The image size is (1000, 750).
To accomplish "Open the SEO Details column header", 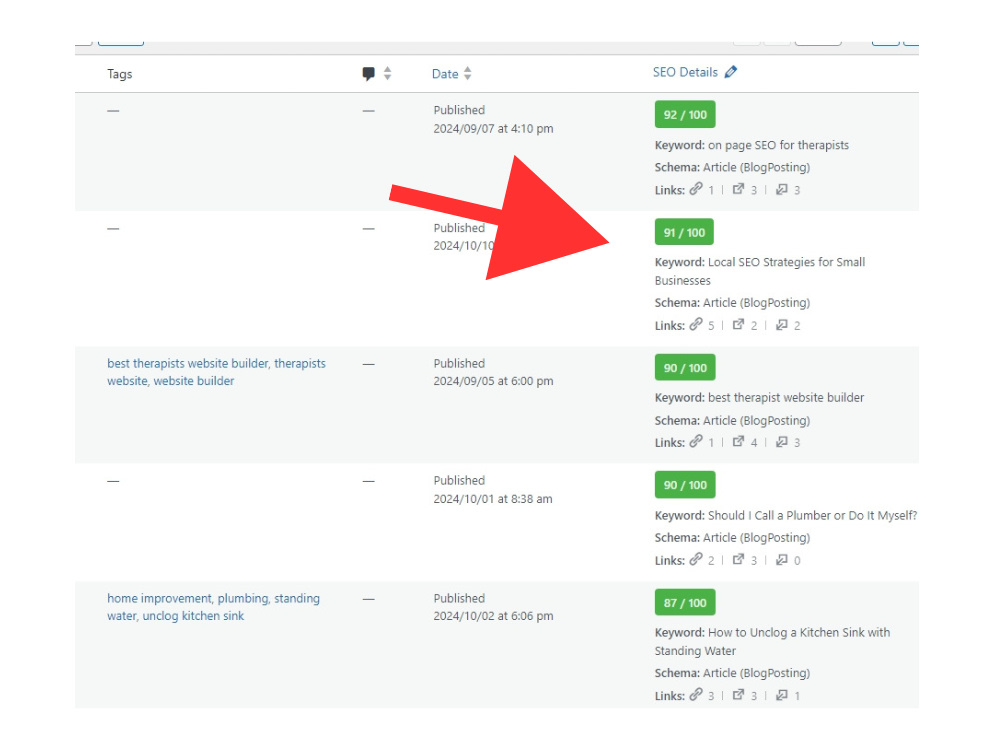I will (685, 72).
